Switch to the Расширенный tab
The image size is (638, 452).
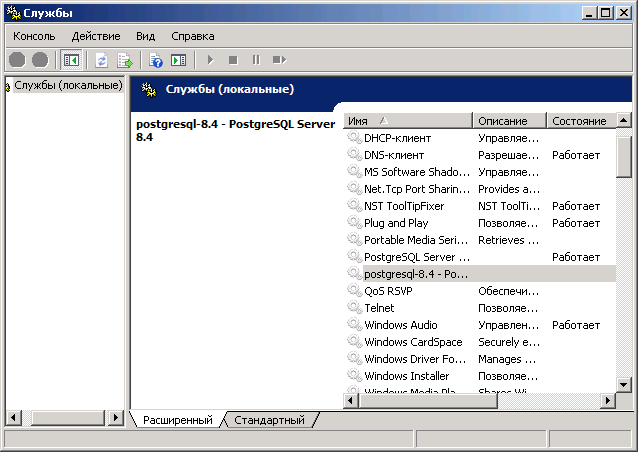[178, 420]
